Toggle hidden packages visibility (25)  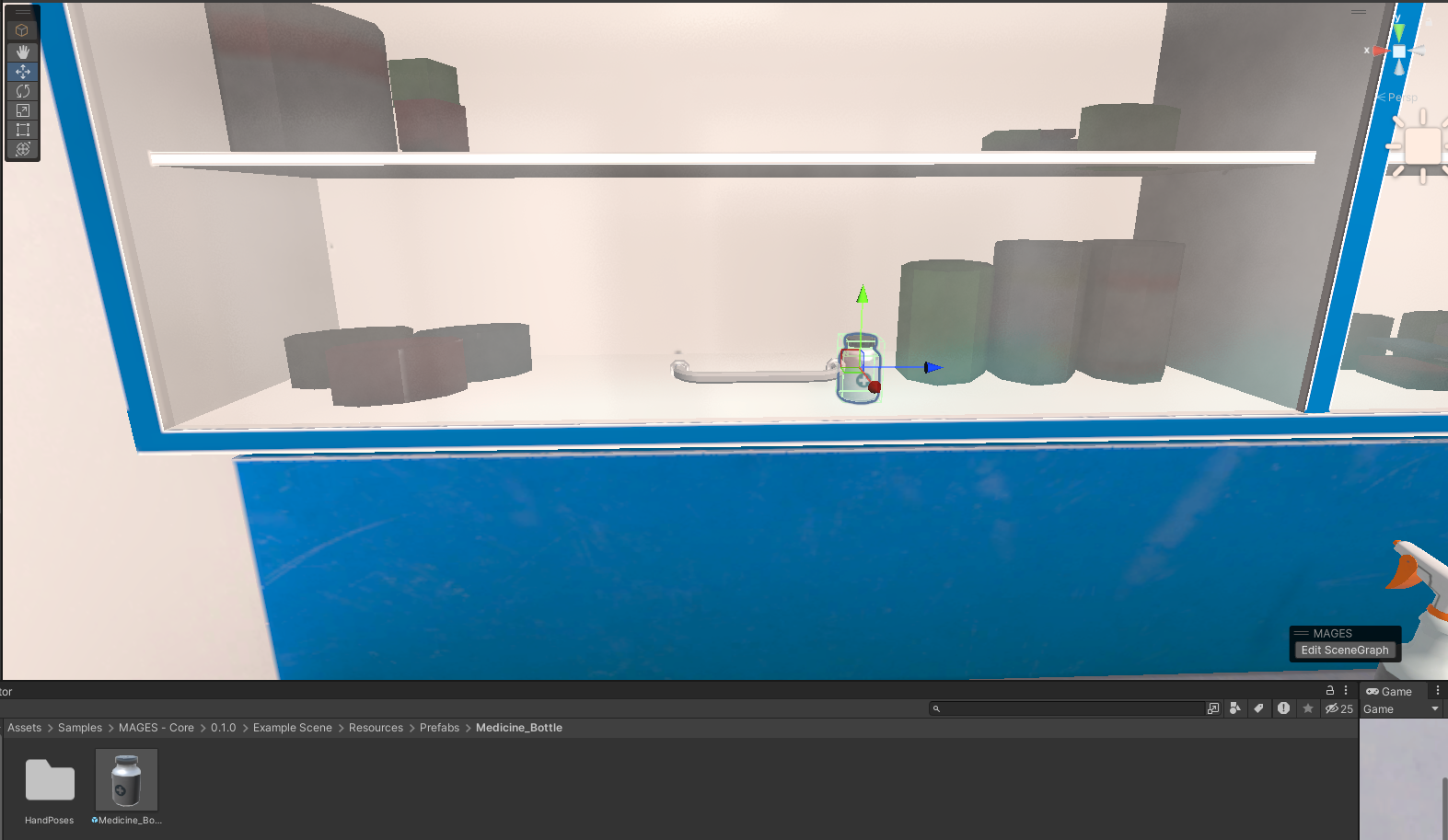pyautogui.click(x=1338, y=708)
